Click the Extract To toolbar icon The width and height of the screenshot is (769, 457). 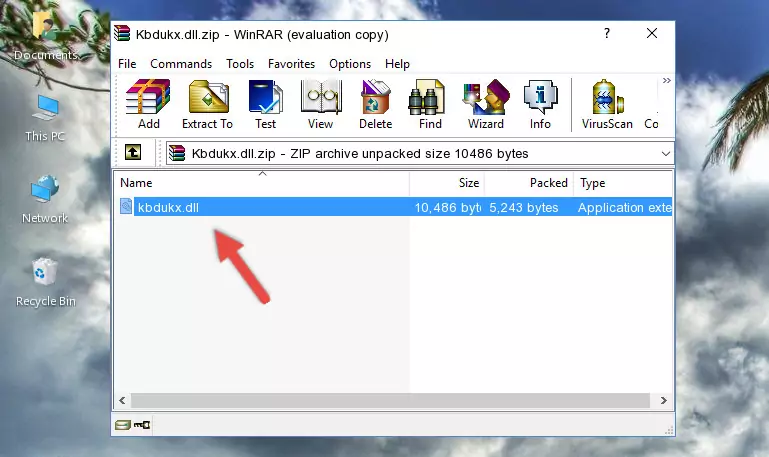207,104
